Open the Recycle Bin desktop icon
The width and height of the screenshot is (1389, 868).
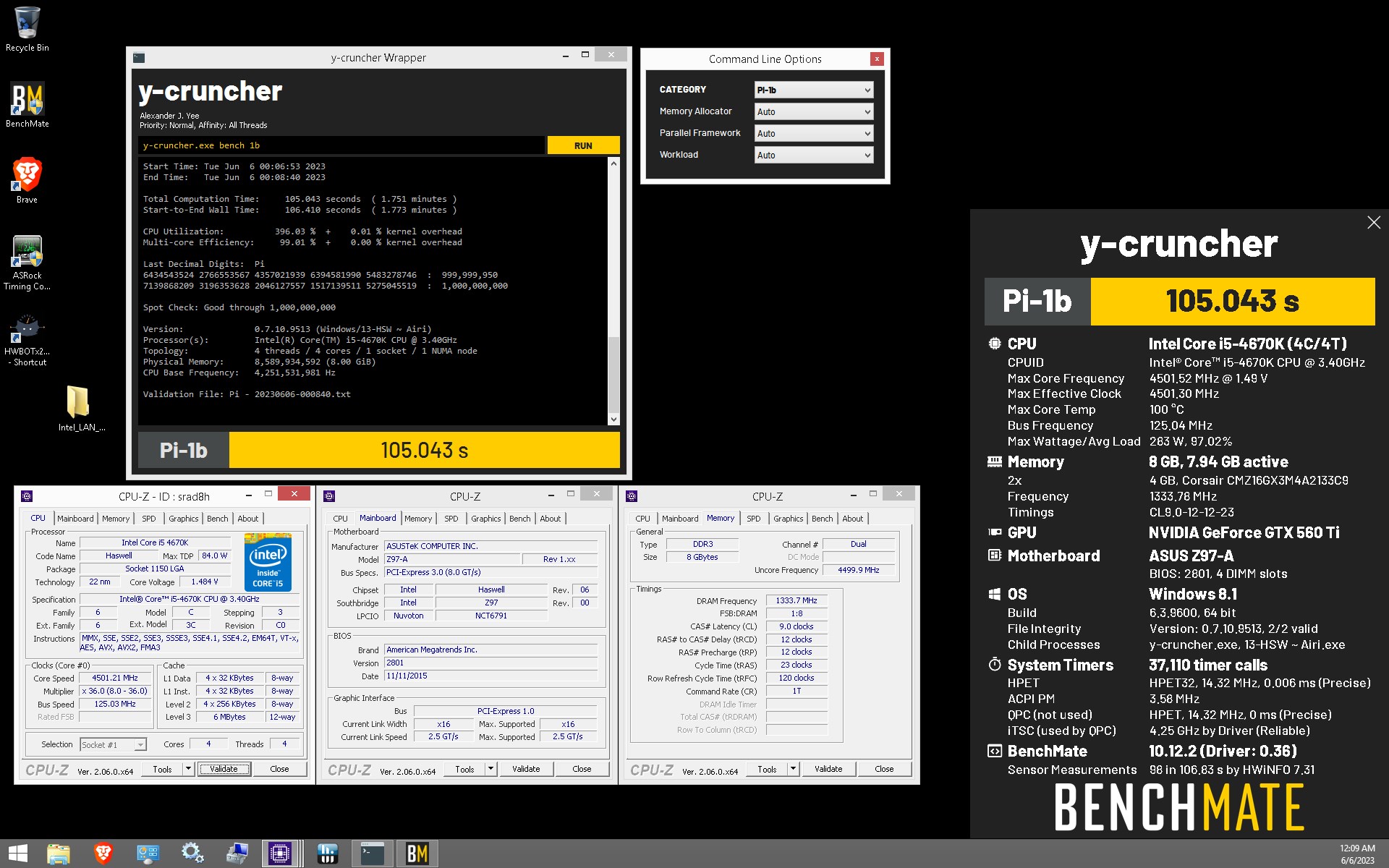tap(27, 29)
